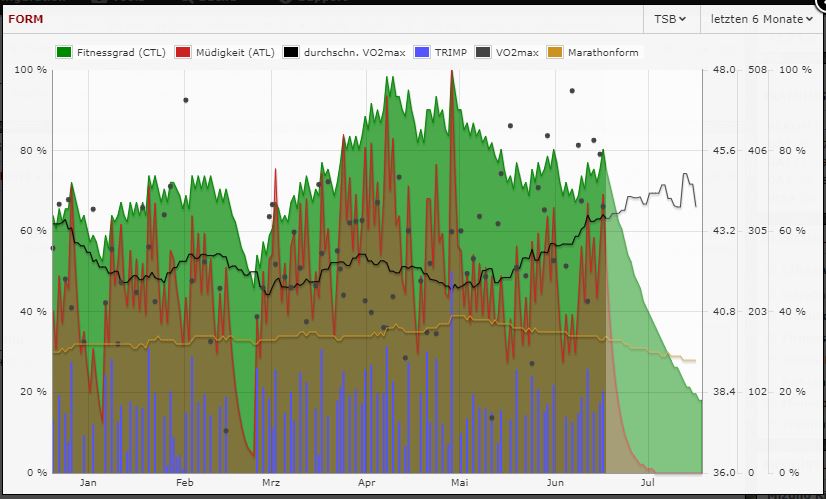Open the 'letzten 6 Monate' time range dropdown

756,19
